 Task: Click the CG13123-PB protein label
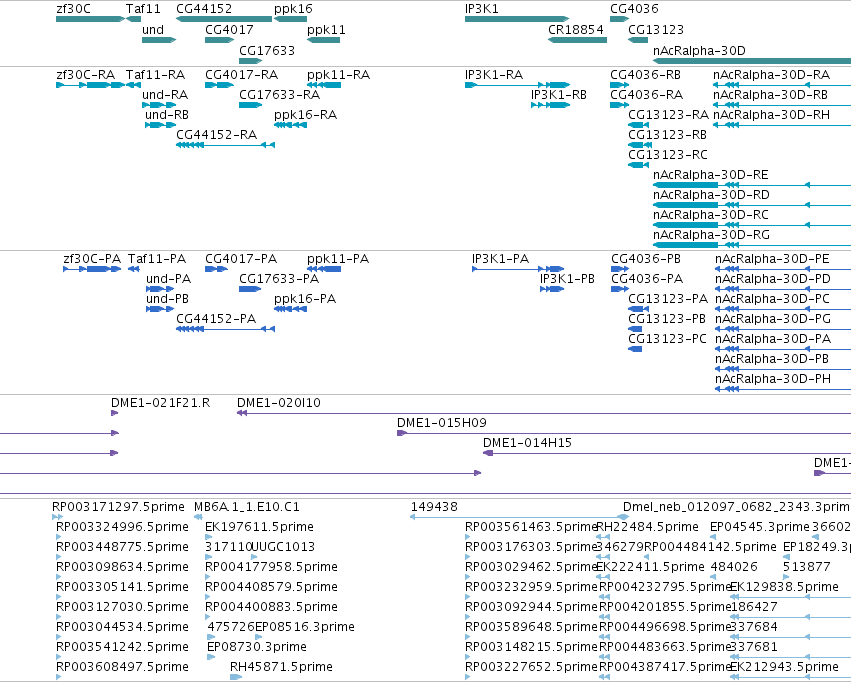tap(667, 319)
